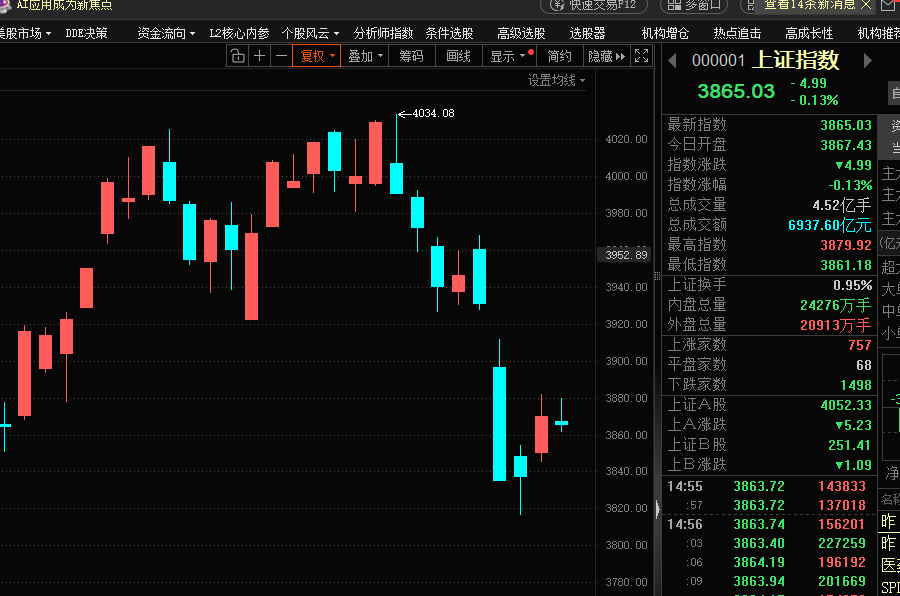Zoom out chart with minus icon
This screenshot has width=900, height=596.
280,56
